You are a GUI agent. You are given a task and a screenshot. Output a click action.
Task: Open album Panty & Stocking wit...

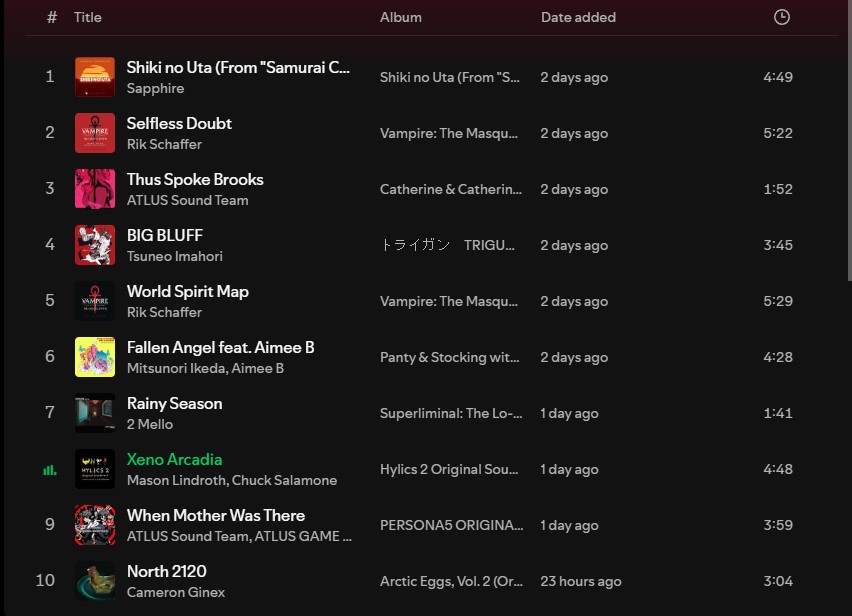pyautogui.click(x=449, y=357)
